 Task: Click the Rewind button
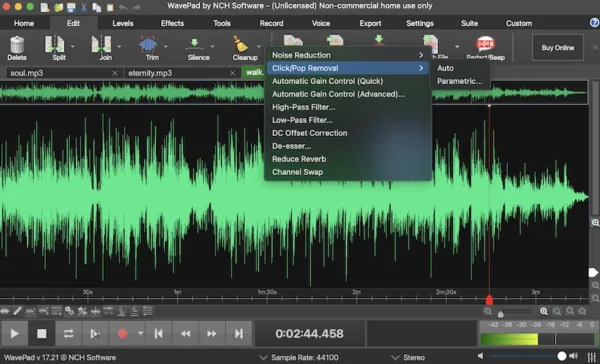tap(185, 334)
